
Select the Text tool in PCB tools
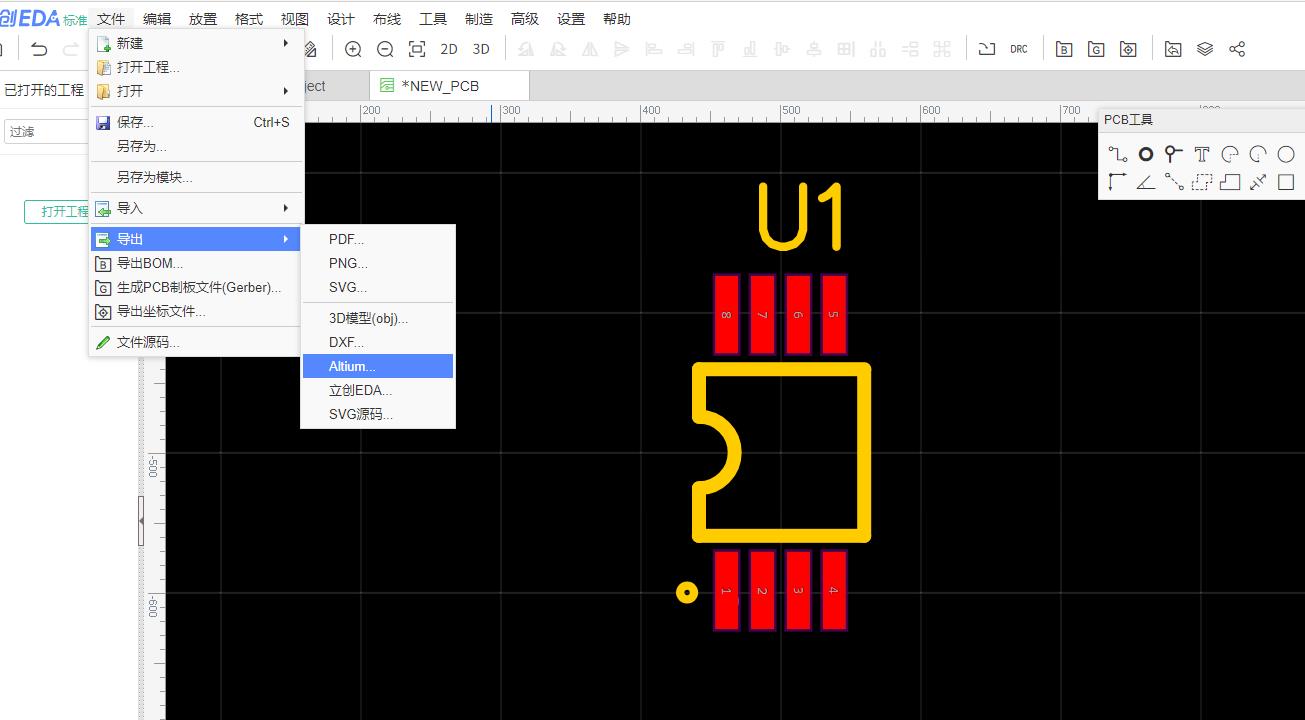pos(1202,154)
